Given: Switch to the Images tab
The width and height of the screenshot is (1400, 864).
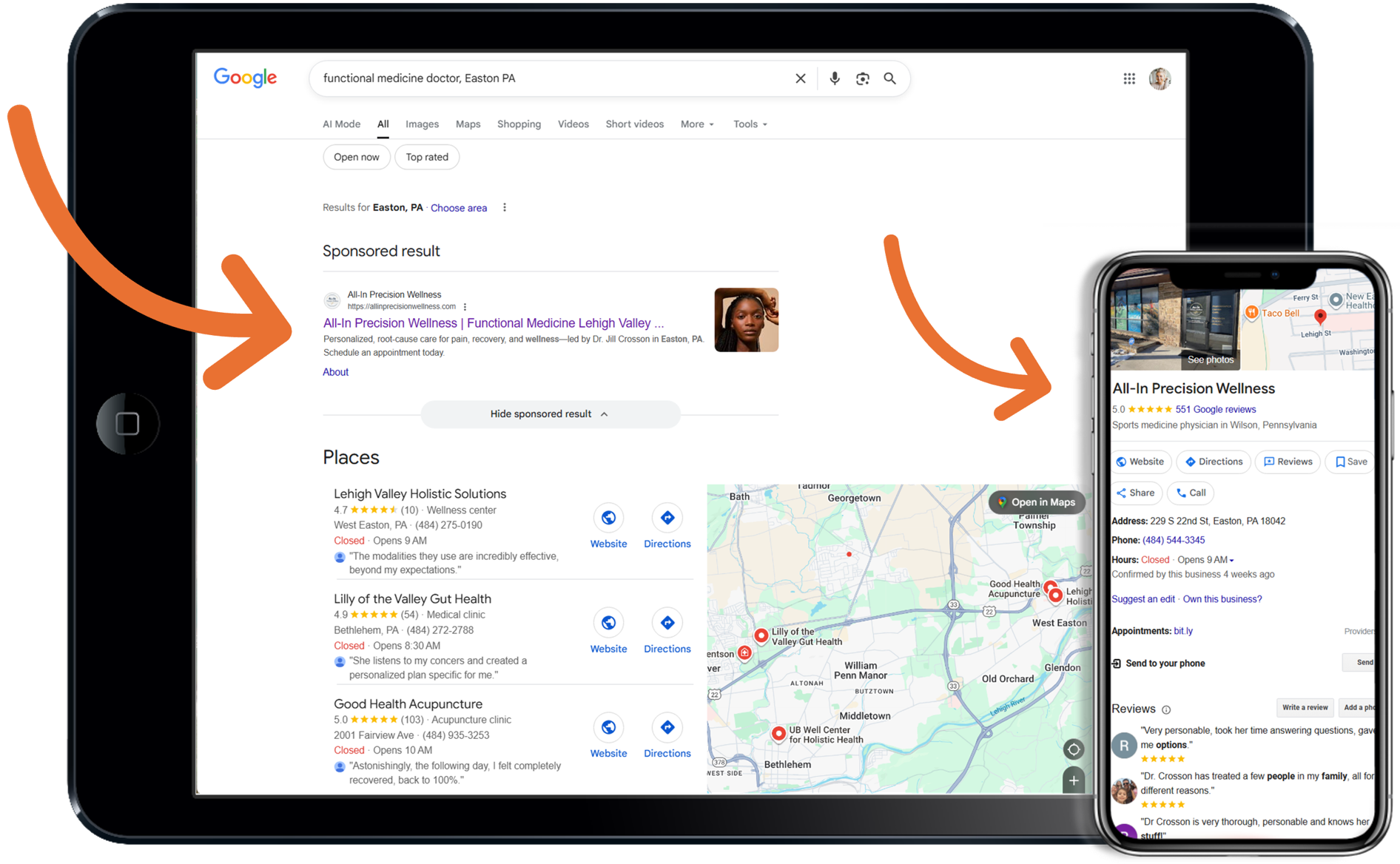Looking at the screenshot, I should (x=422, y=124).
